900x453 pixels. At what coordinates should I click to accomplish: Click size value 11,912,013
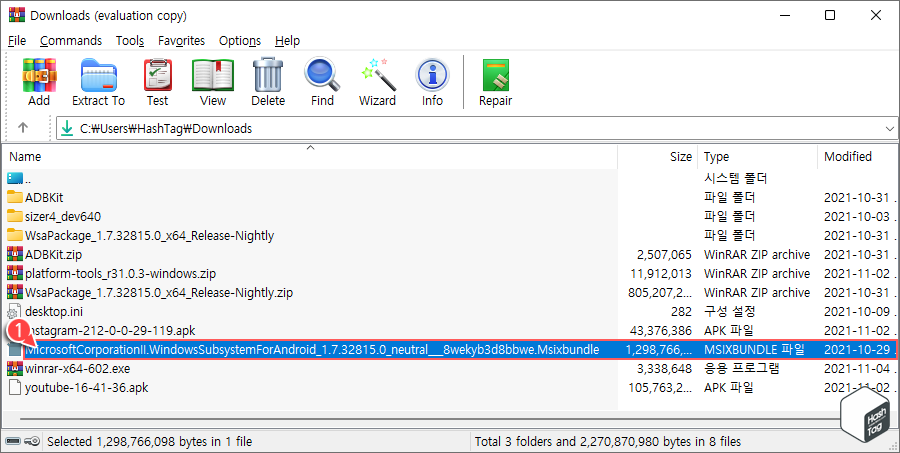[661, 273]
